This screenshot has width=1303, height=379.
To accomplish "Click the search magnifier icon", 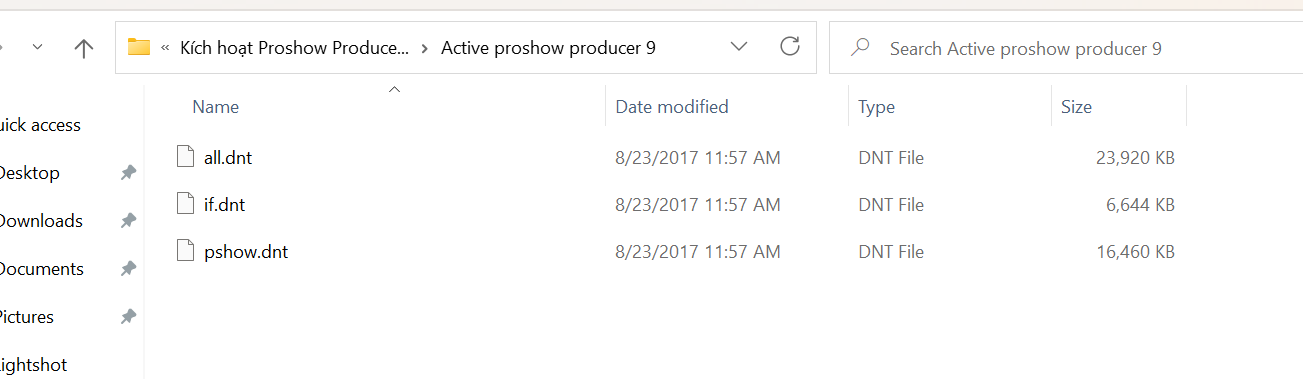I will click(x=859, y=47).
